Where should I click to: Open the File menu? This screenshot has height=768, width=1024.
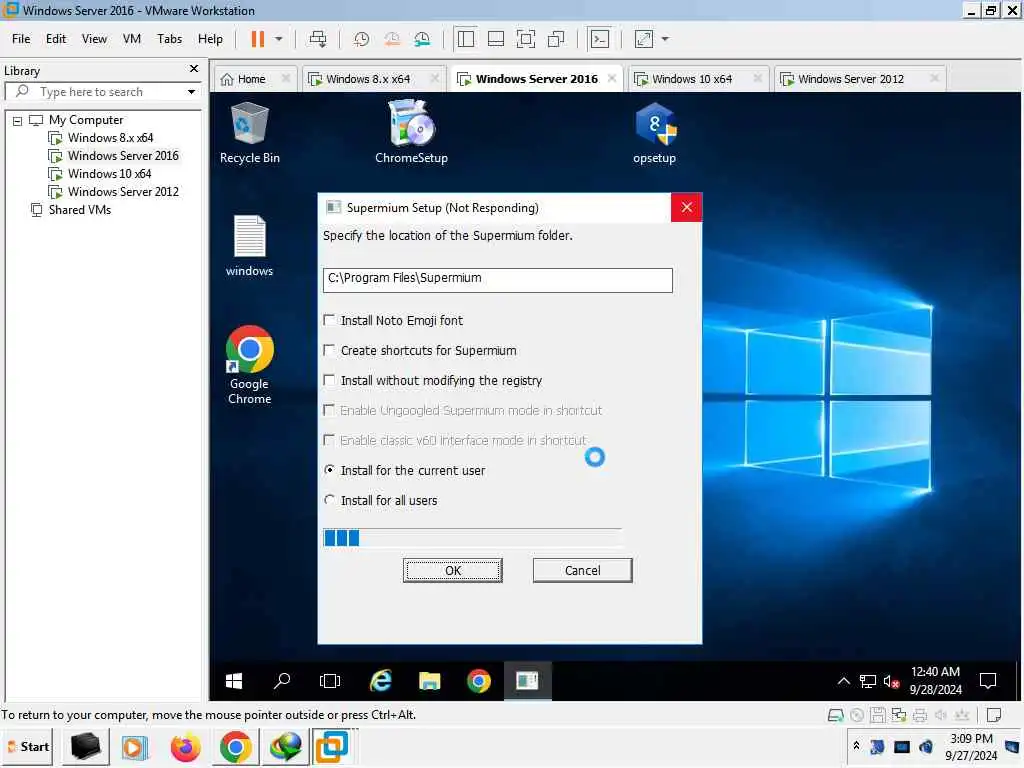click(21, 39)
